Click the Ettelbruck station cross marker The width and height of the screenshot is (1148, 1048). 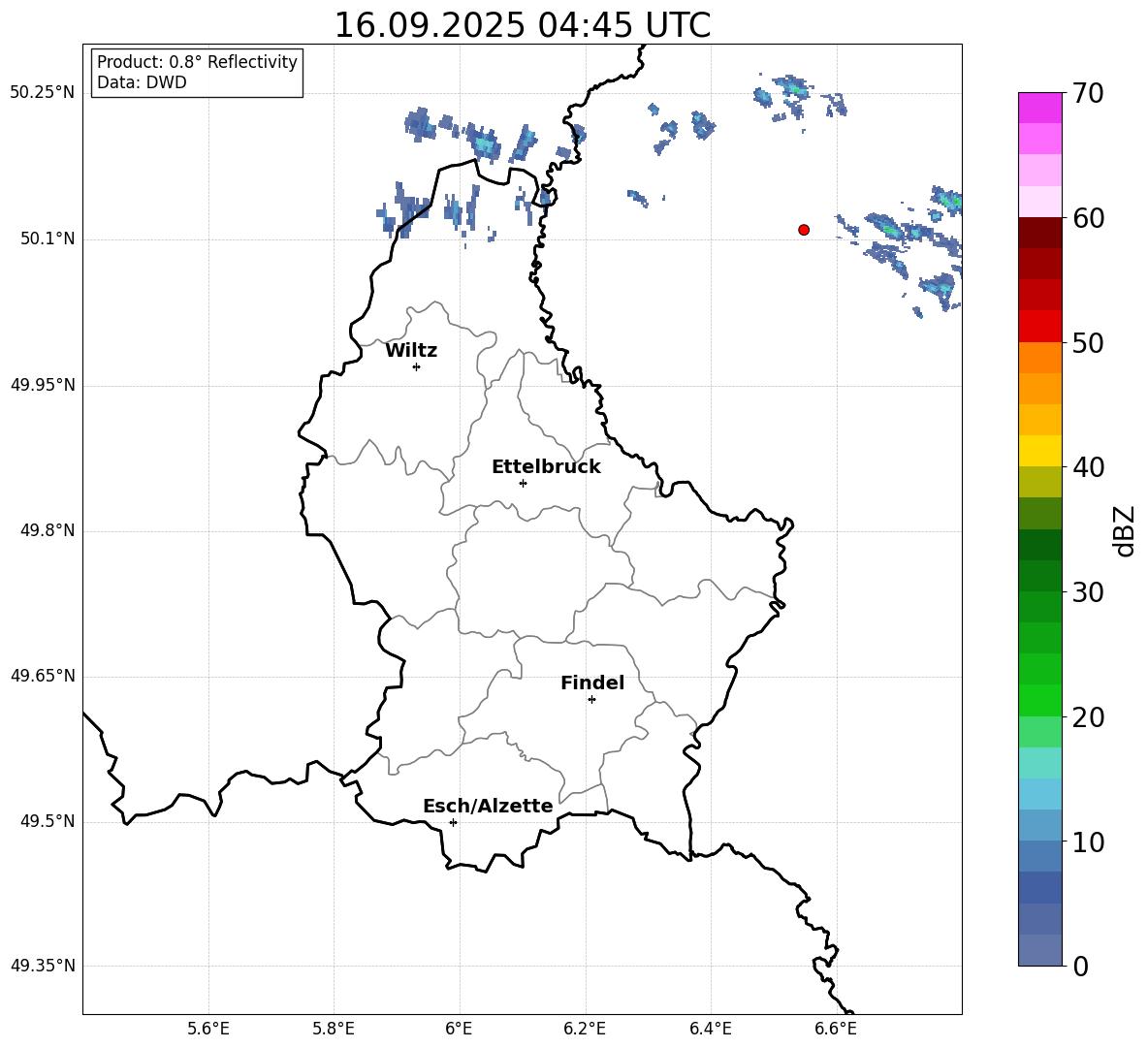(523, 483)
